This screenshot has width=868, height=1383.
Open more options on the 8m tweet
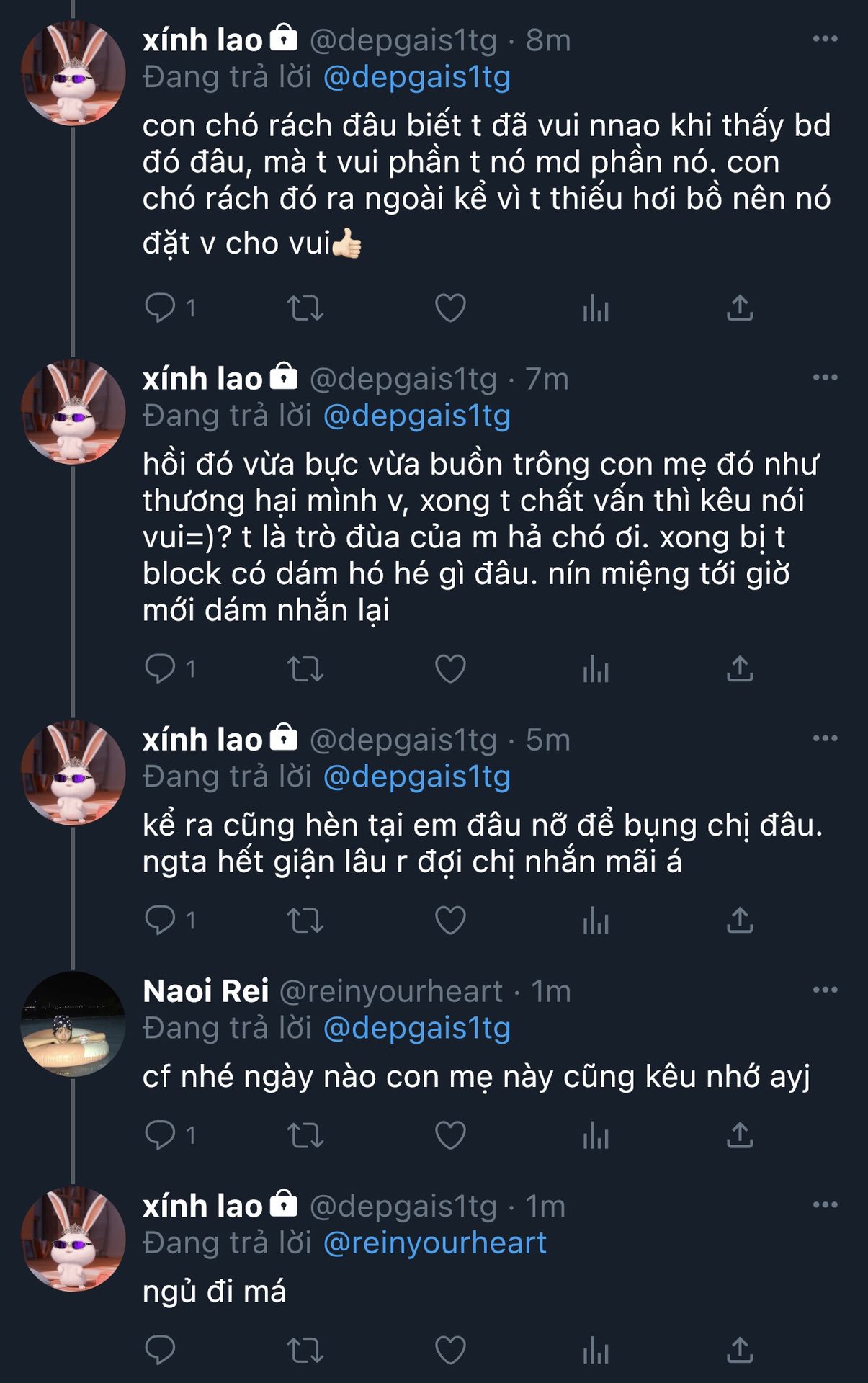click(825, 39)
